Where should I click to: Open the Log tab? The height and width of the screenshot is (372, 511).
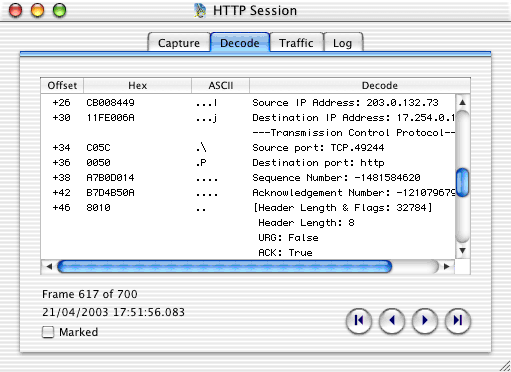tap(343, 43)
